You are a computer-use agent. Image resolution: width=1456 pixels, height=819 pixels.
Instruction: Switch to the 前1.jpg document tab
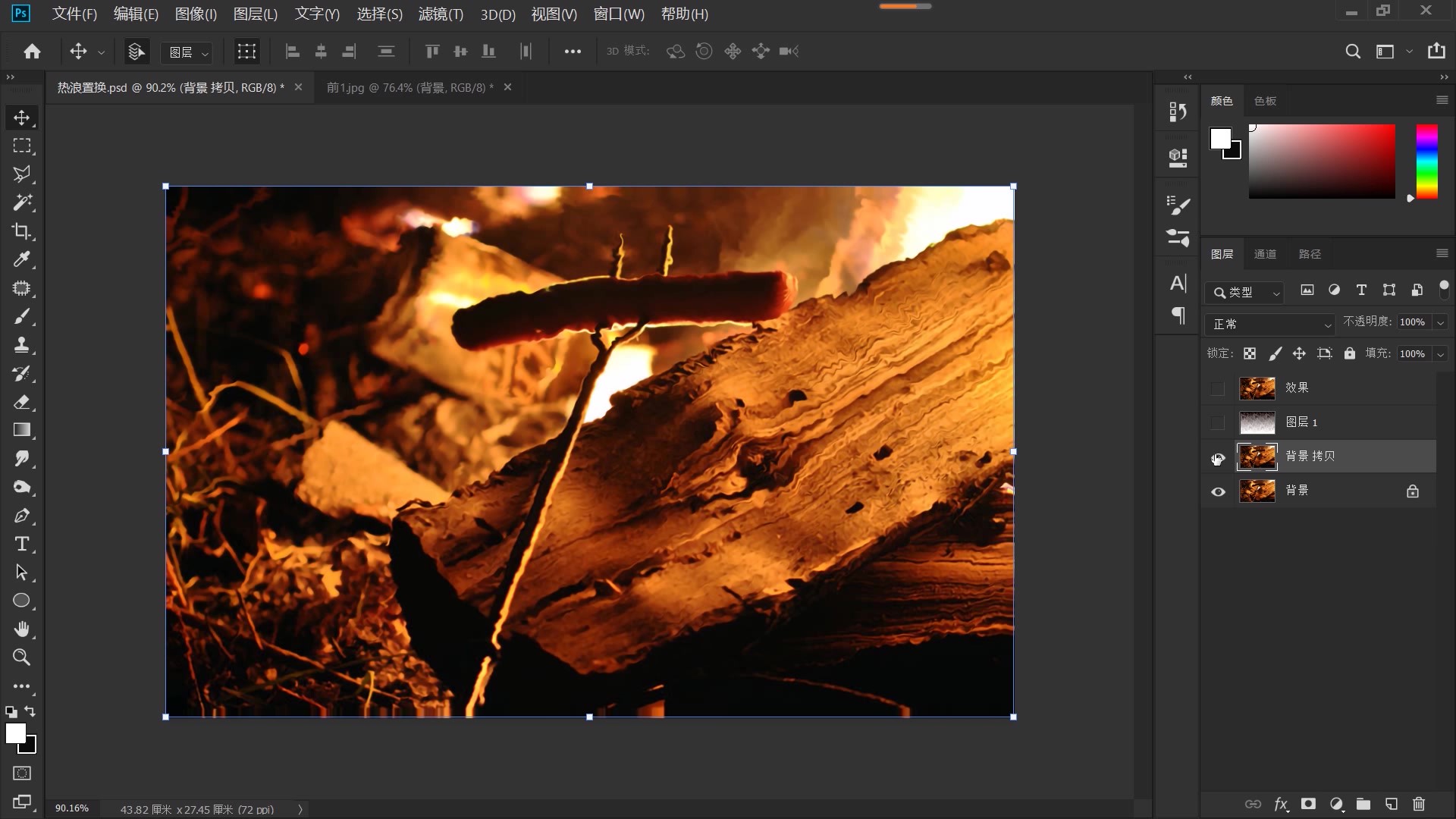point(409,87)
